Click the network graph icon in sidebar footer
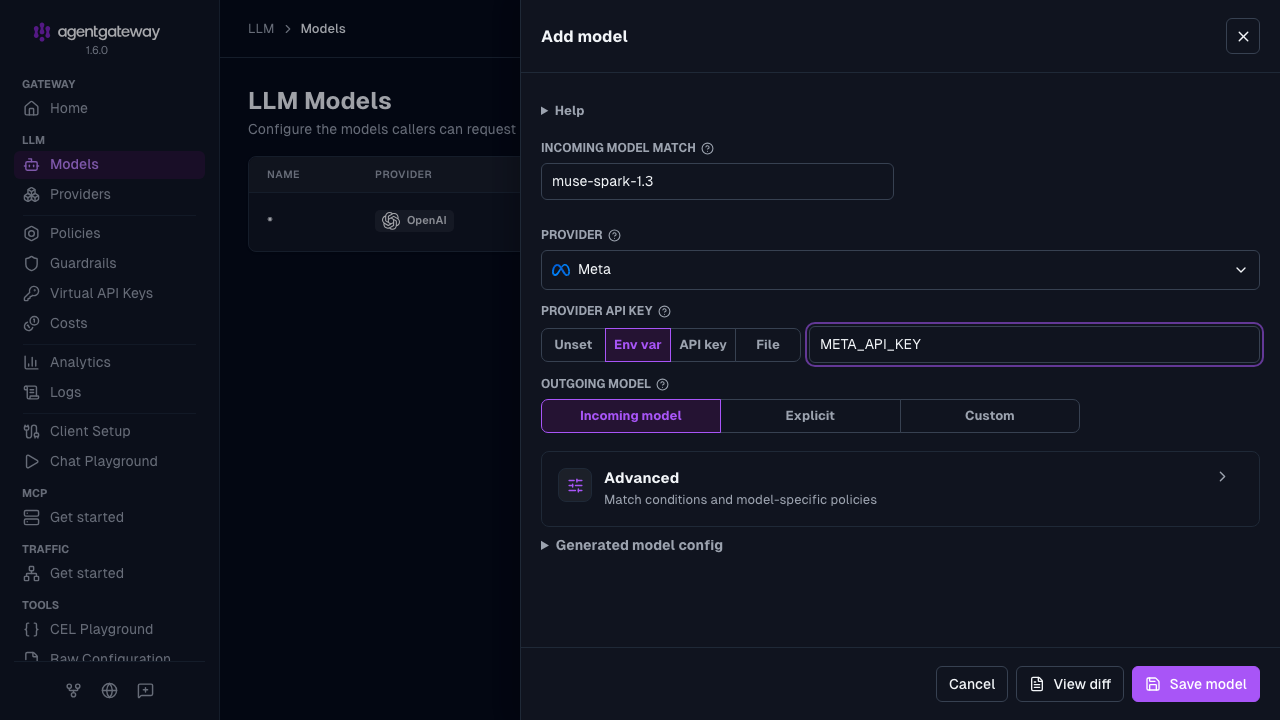The width and height of the screenshot is (1280, 720). (x=73, y=690)
